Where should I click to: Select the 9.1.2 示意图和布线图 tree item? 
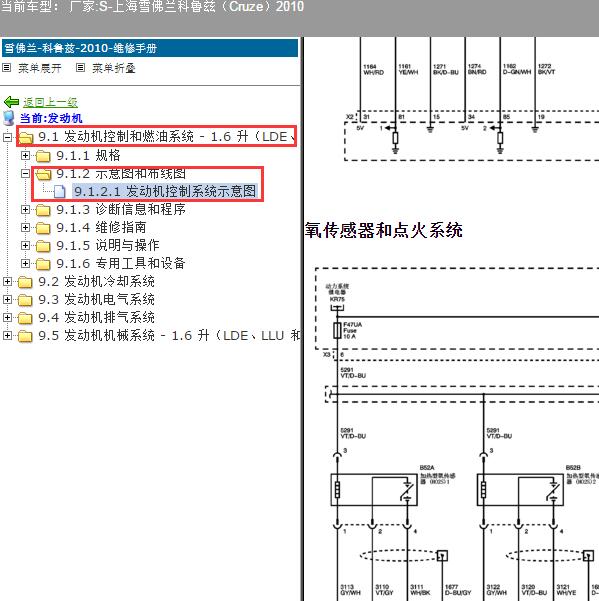click(x=121, y=174)
